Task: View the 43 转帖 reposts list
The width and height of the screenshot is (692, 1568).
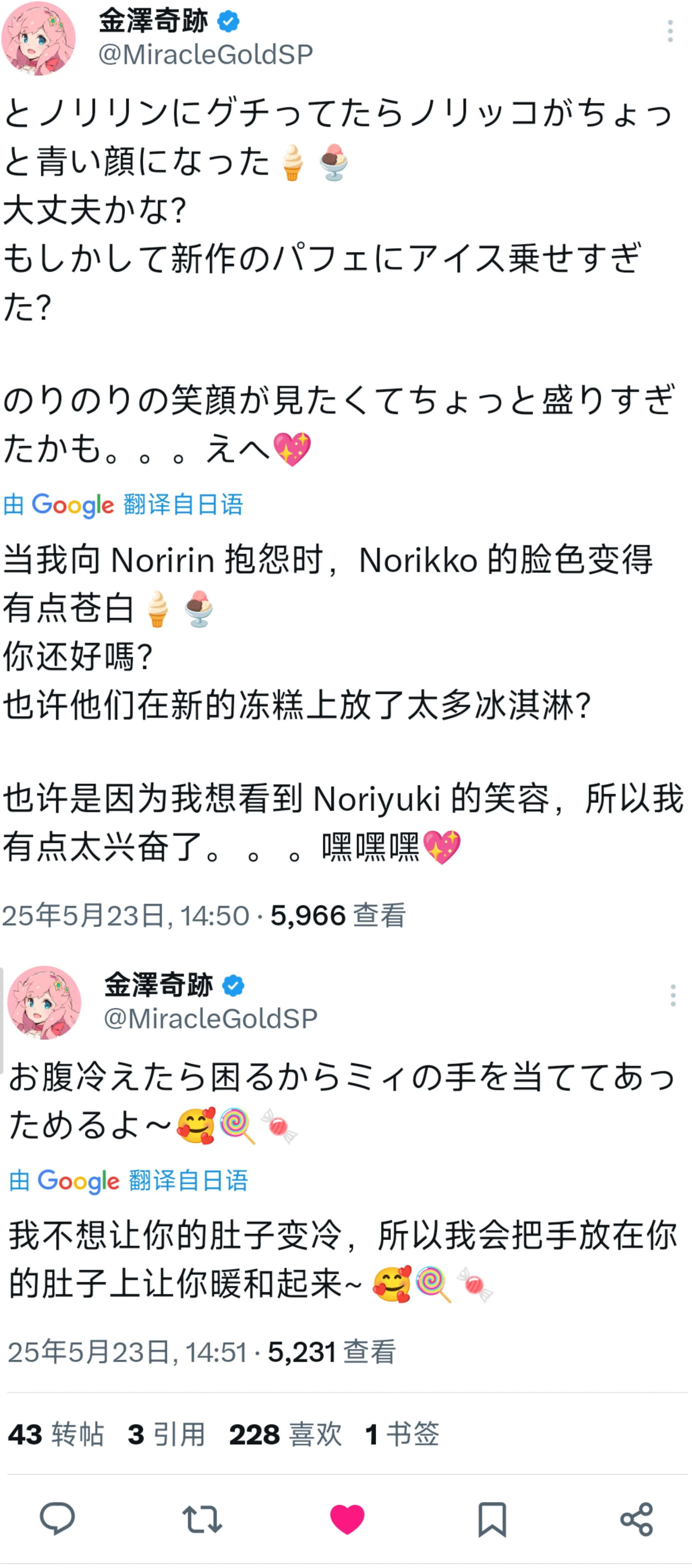Action: point(55,1434)
